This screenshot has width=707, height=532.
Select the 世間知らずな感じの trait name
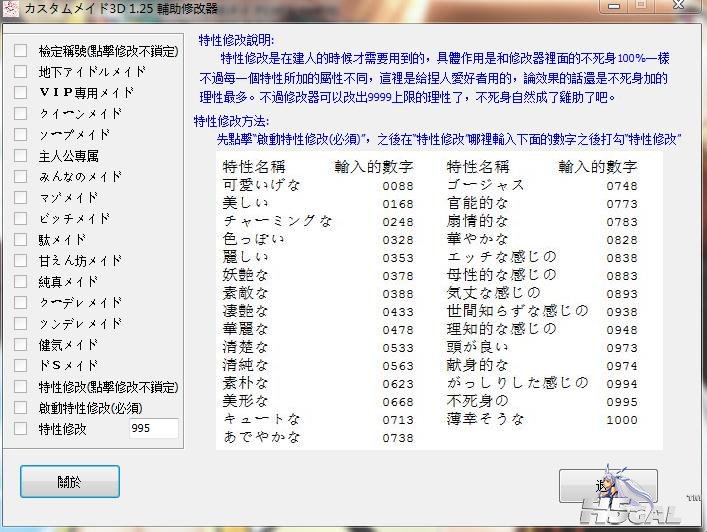click(518, 311)
